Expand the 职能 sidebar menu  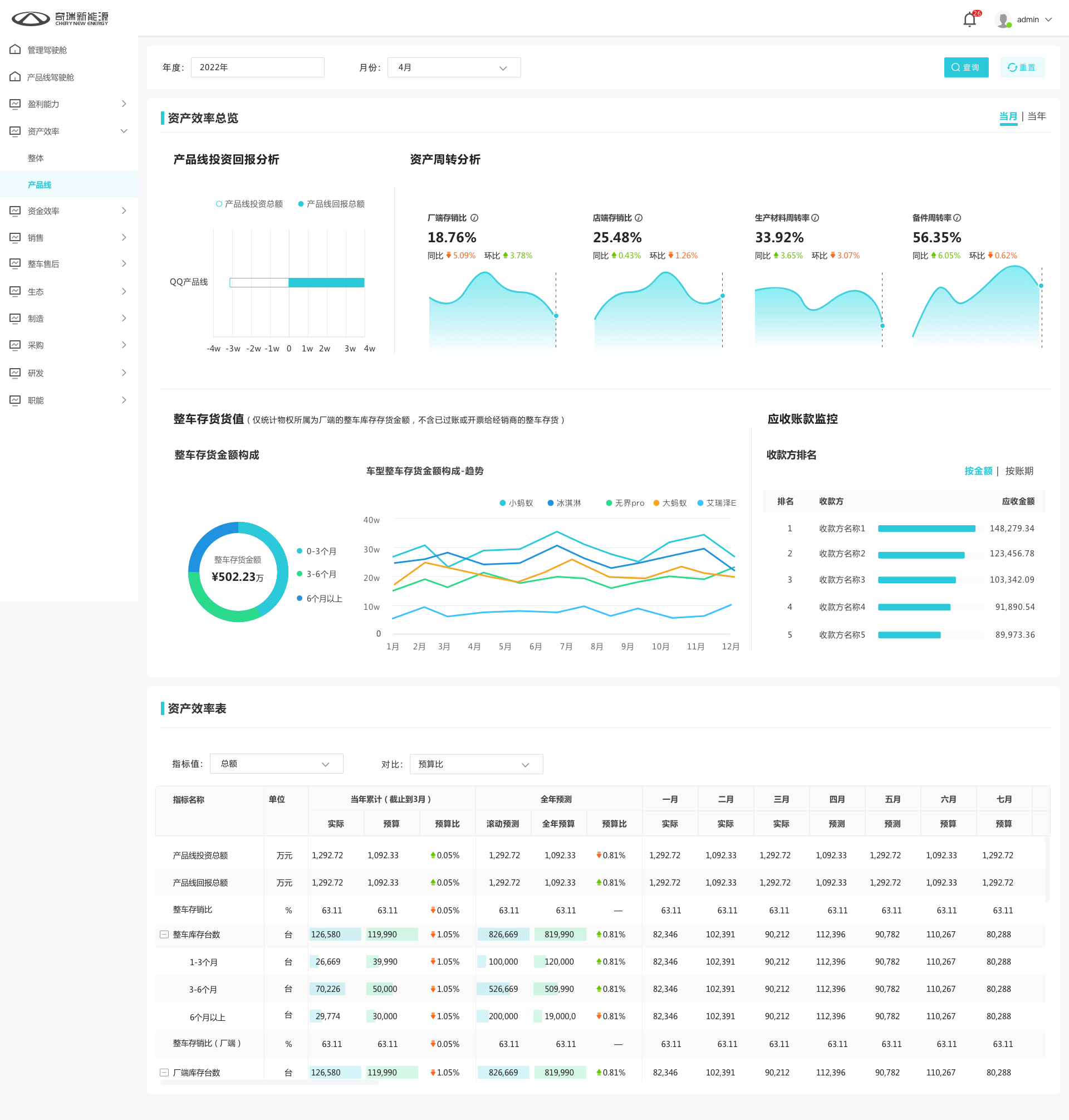[x=124, y=400]
